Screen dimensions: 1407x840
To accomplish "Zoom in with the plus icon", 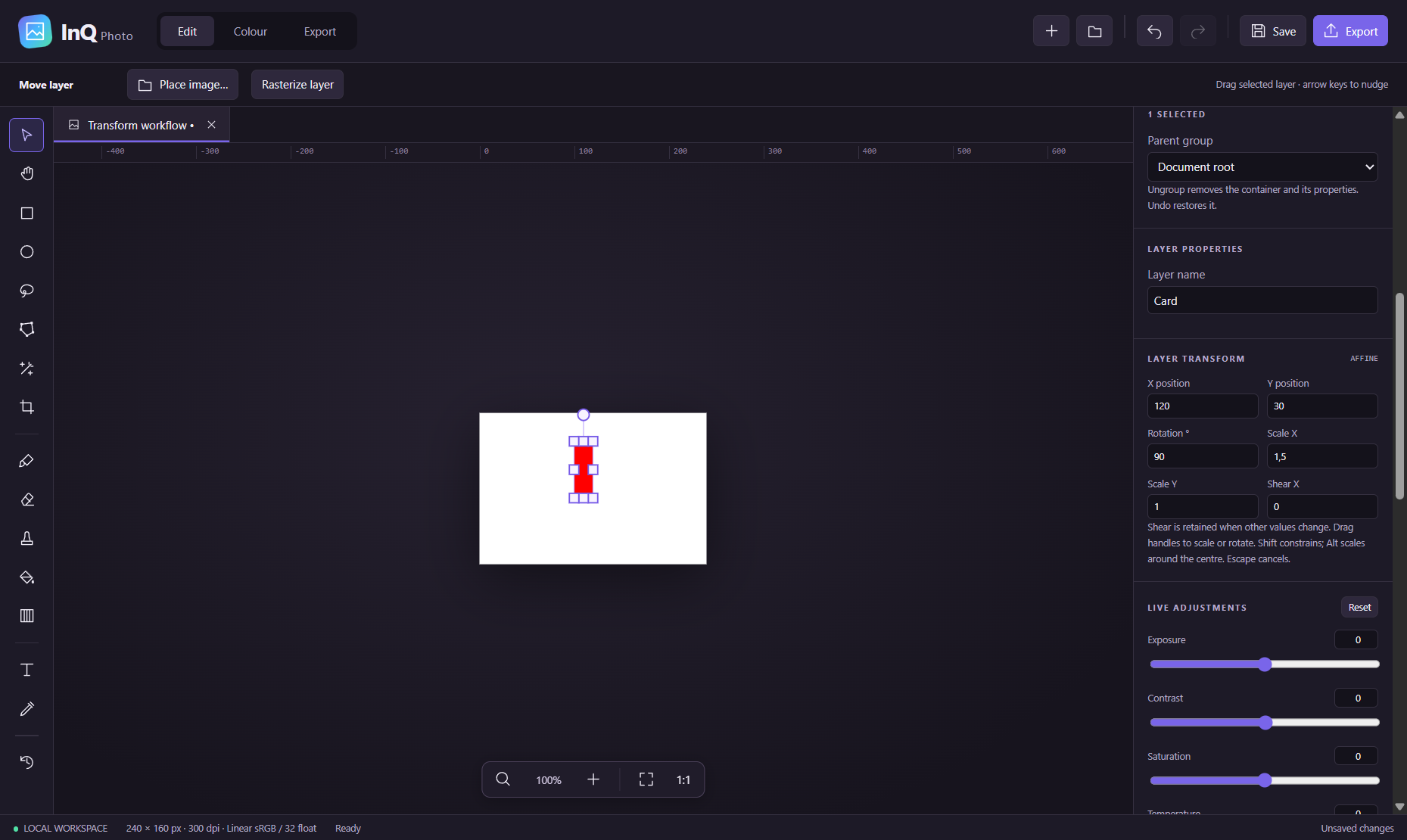I will (x=593, y=779).
